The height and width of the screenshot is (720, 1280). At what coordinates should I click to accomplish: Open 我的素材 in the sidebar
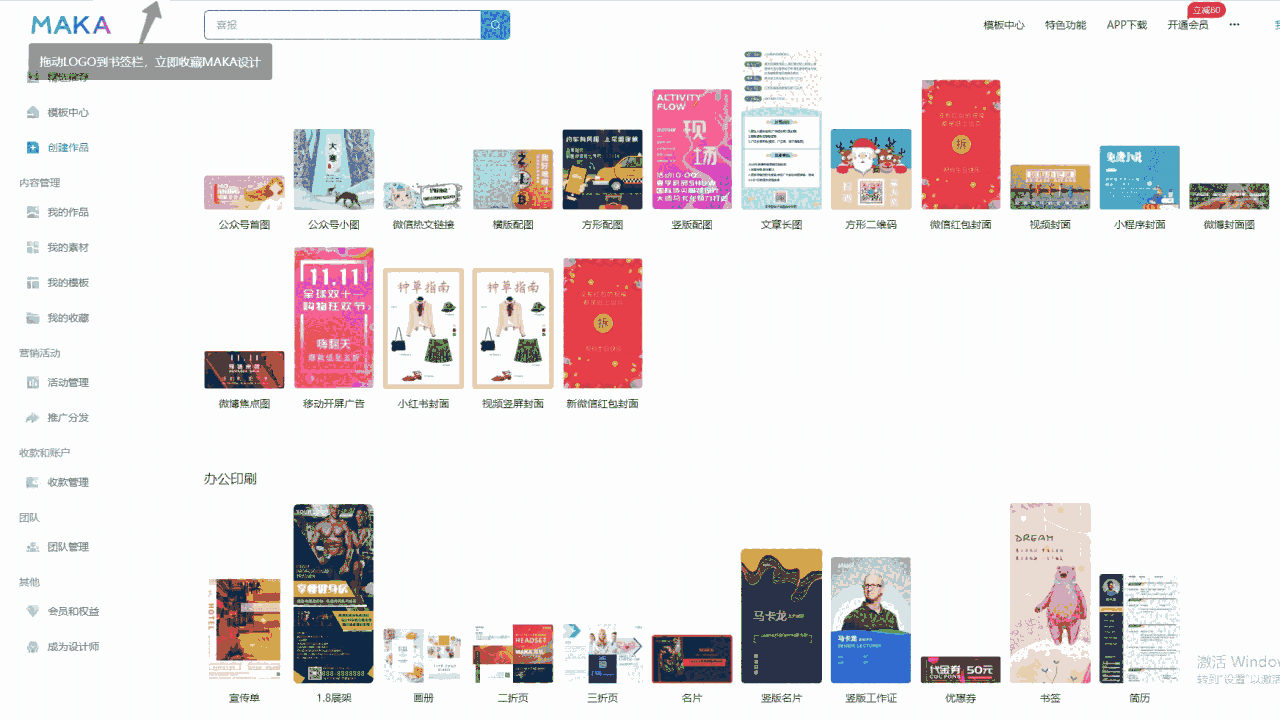coord(68,247)
